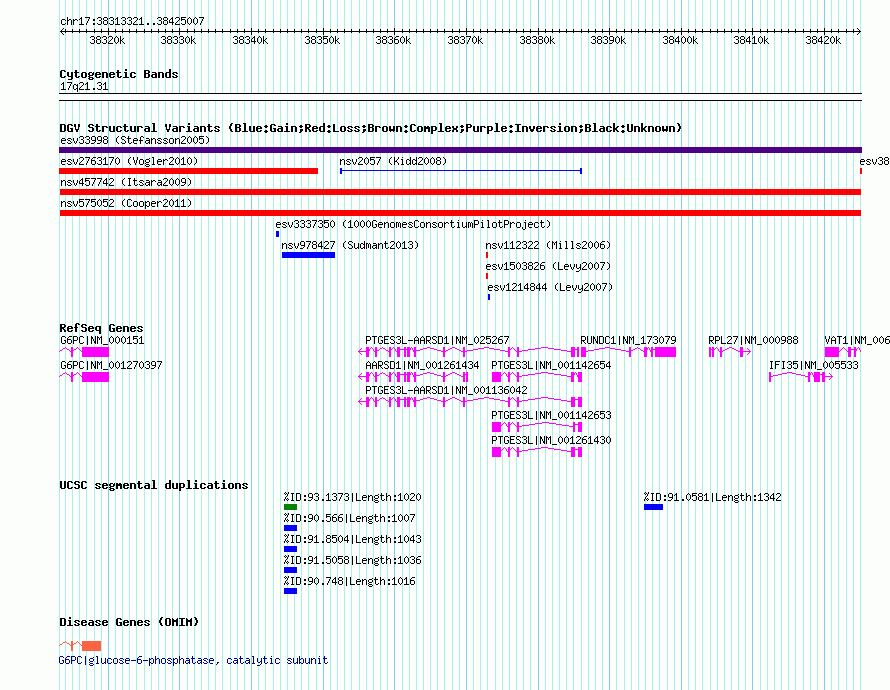Click the esv1503826 Levy2007 red marker
This screenshot has width=890, height=690.
point(487,276)
